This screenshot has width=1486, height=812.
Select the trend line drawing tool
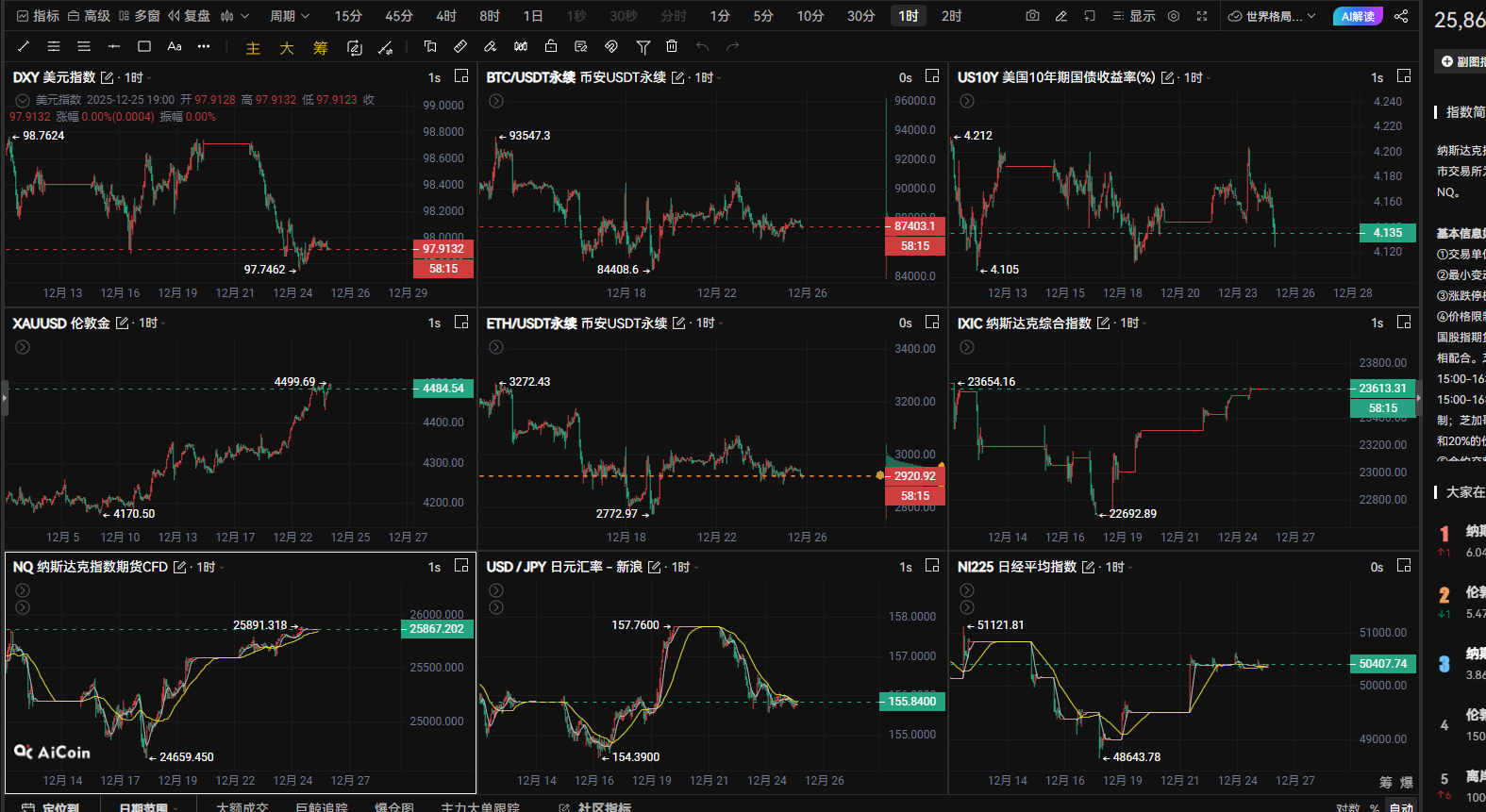(24, 46)
